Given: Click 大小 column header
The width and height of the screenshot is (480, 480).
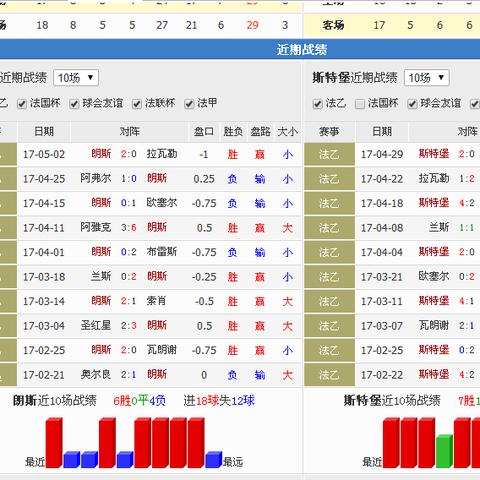Looking at the screenshot, I should click(x=287, y=132).
